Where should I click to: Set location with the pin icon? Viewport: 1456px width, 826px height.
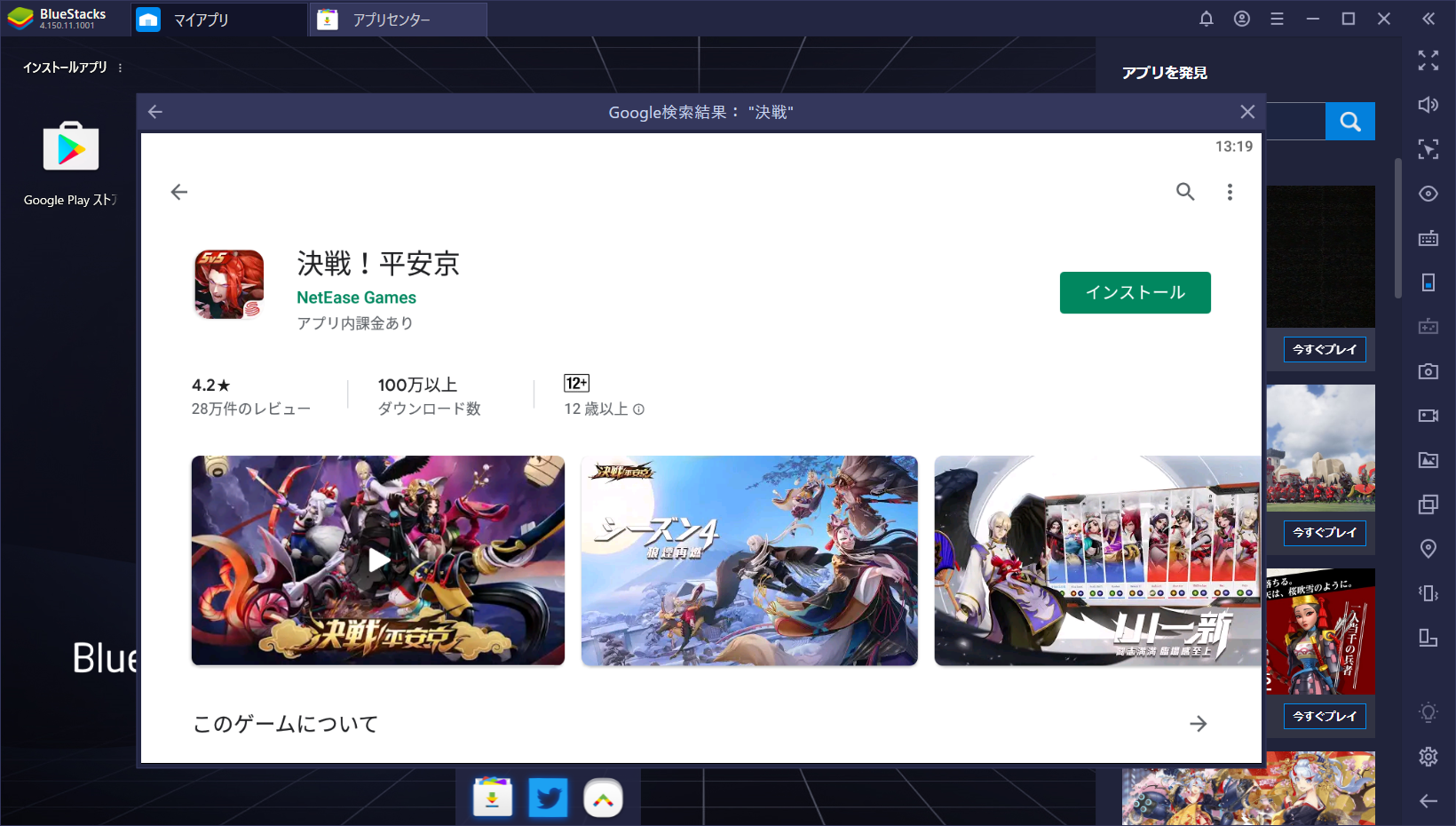click(x=1428, y=549)
